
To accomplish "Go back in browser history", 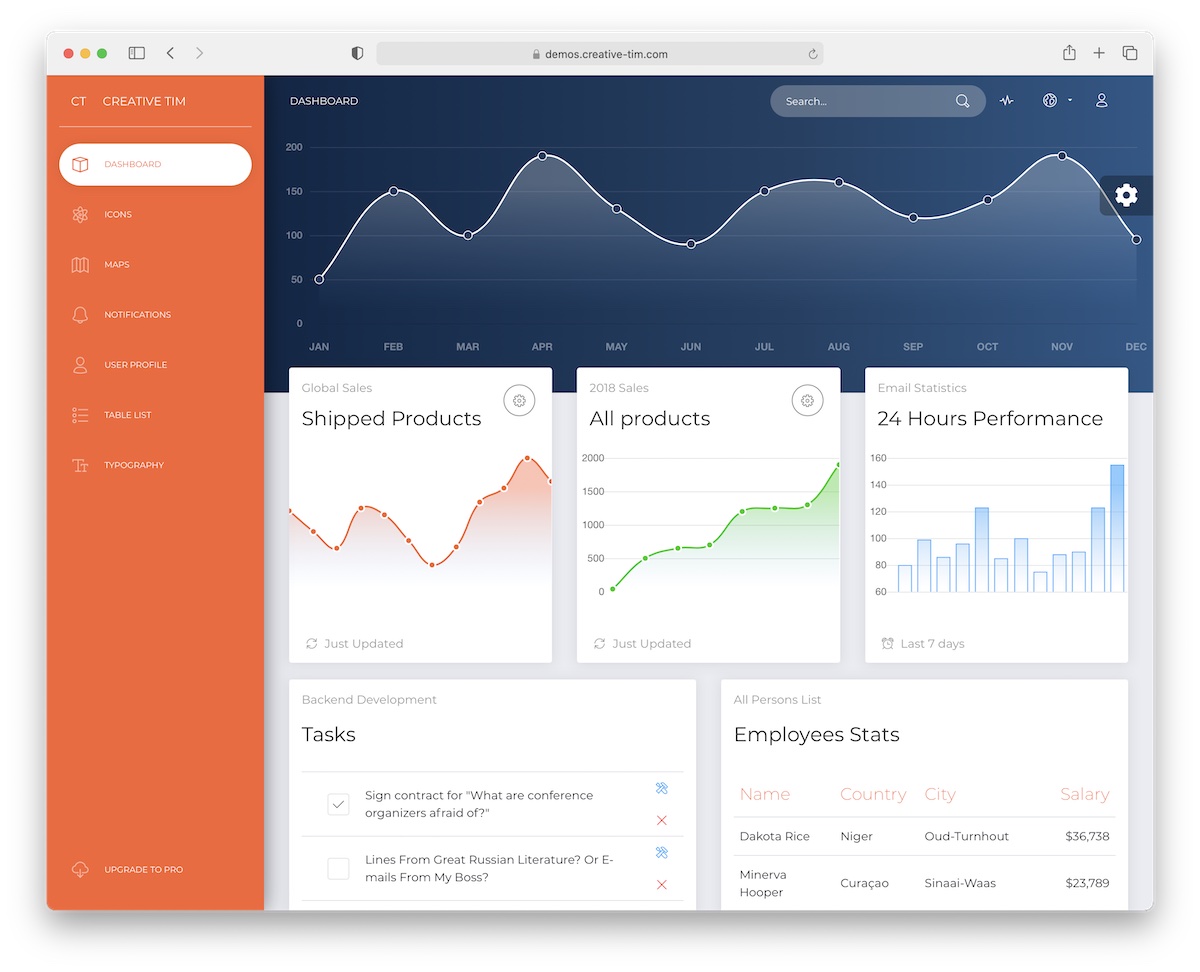I will pyautogui.click(x=170, y=53).
